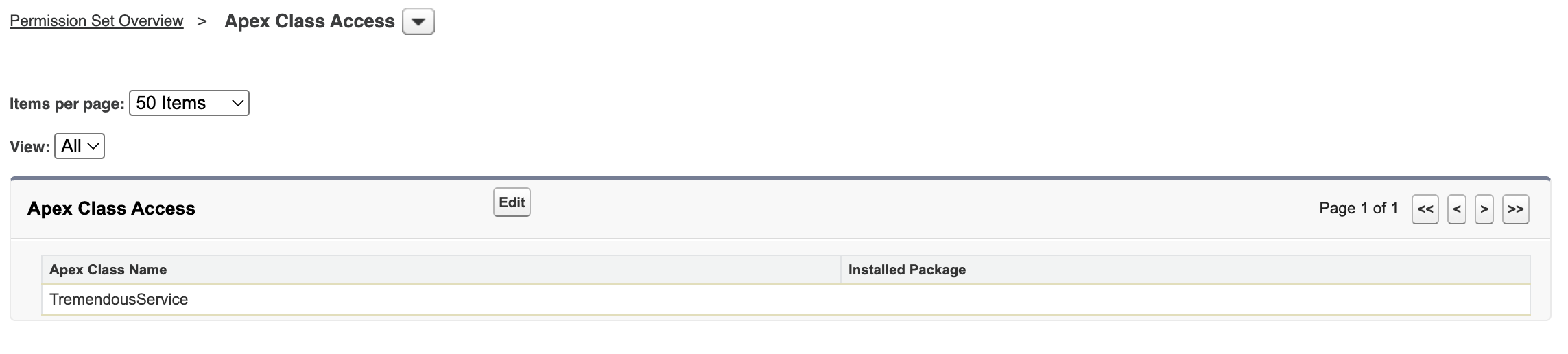Sort by the Apex Class Name column header

coord(108,270)
